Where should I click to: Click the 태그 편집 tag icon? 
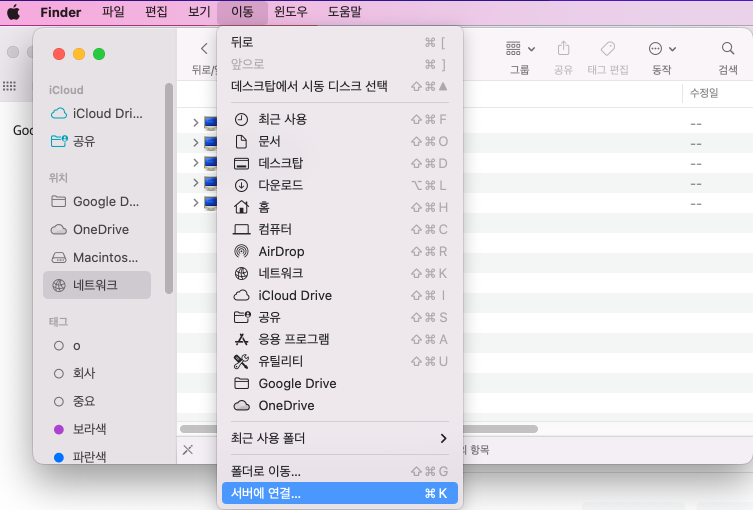pyautogui.click(x=608, y=49)
